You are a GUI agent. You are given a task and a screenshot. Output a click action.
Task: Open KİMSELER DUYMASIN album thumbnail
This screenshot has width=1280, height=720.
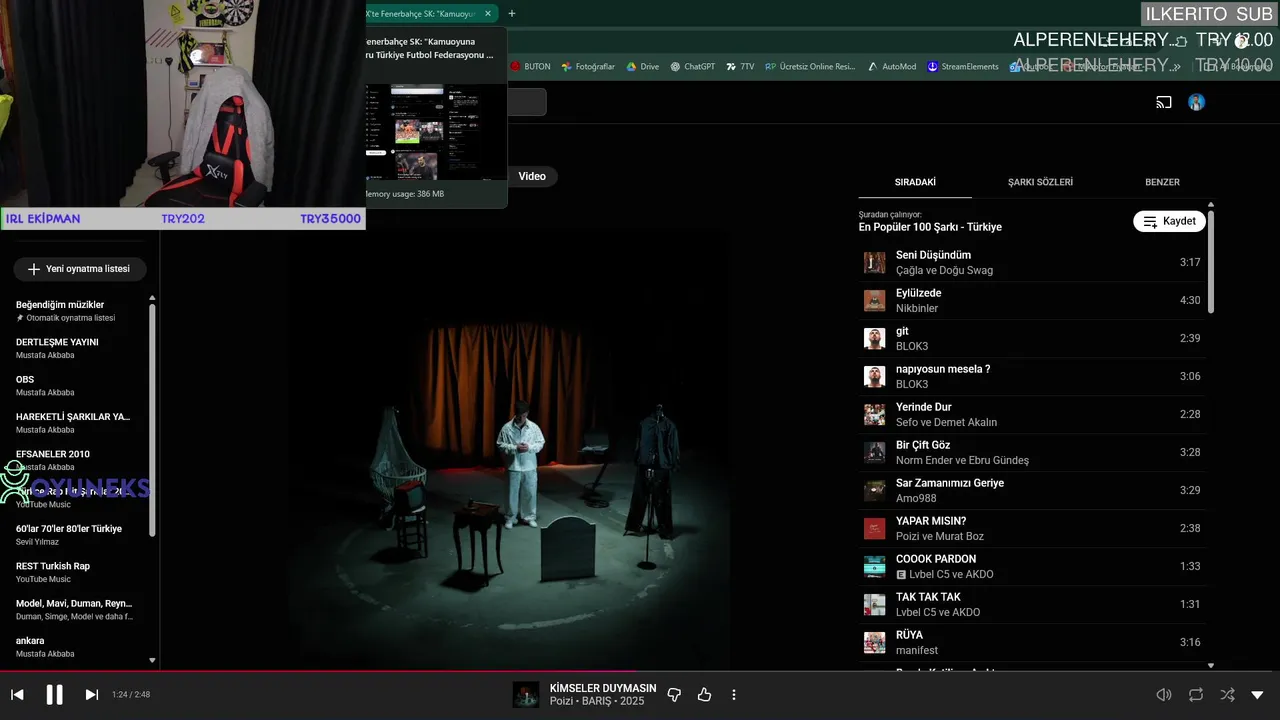tap(526, 694)
